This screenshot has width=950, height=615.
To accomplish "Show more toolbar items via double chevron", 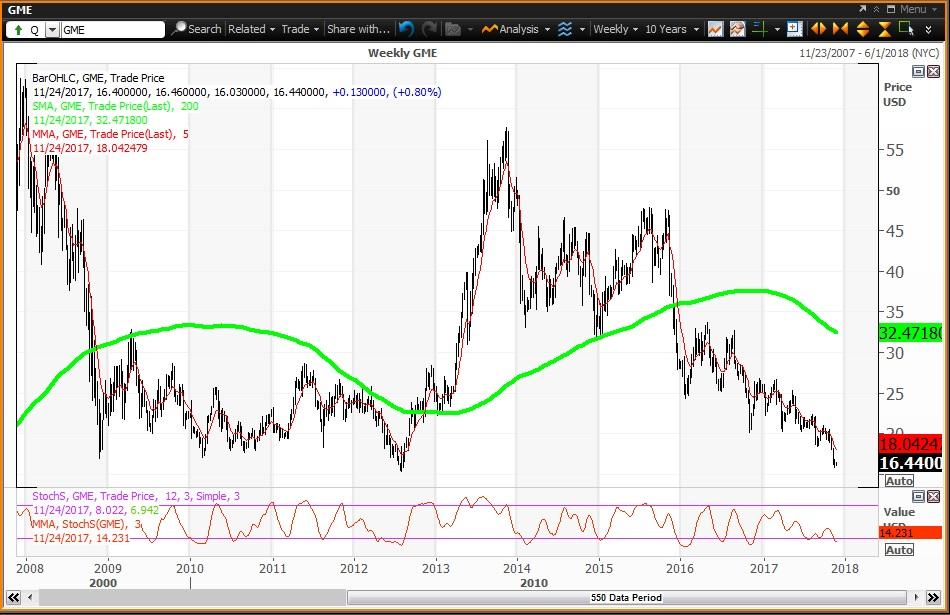I will [928, 29].
